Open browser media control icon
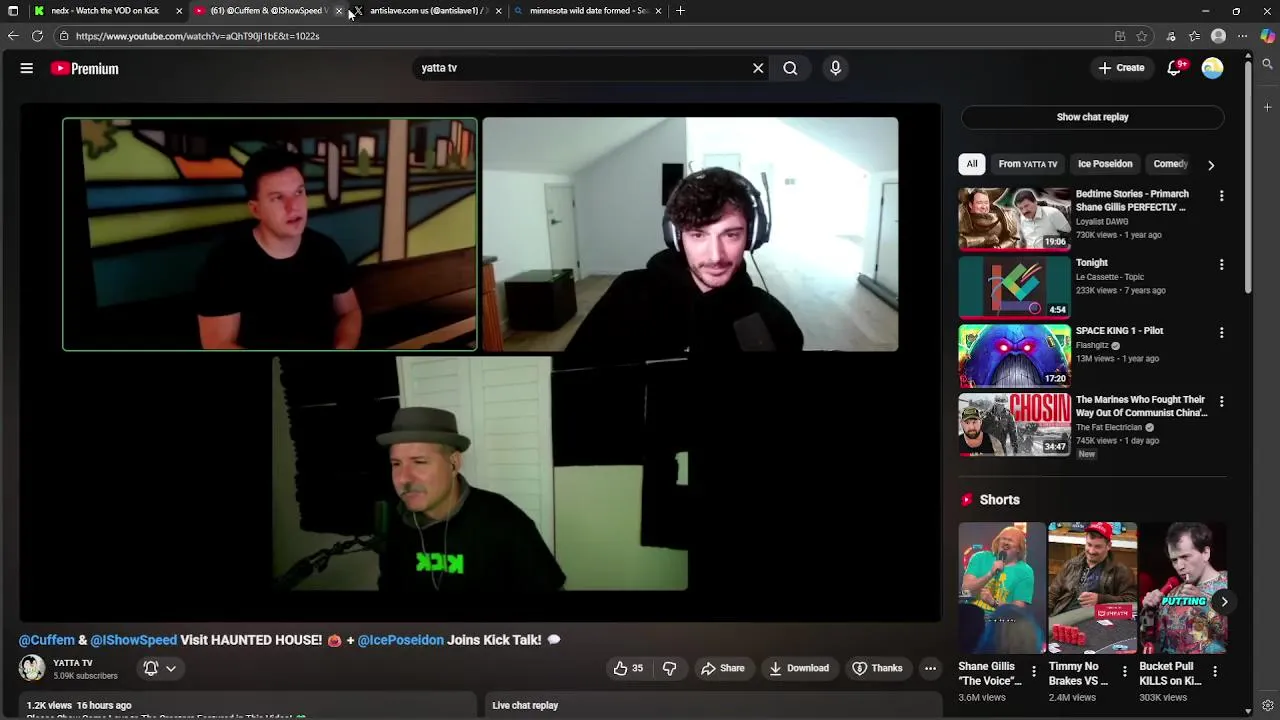The image size is (1280, 720). click(x=1171, y=36)
